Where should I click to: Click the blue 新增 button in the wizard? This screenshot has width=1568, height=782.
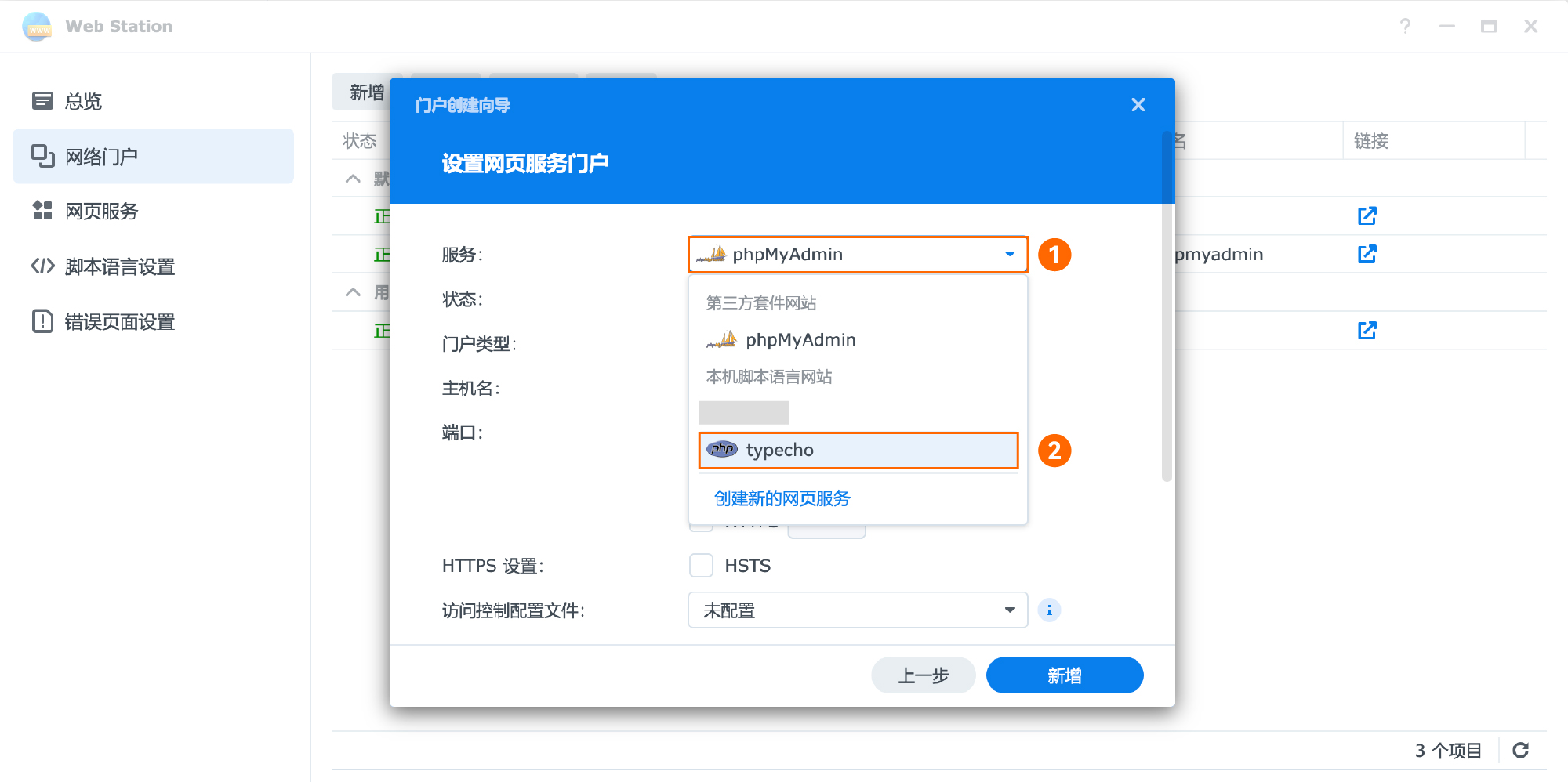[x=1064, y=675]
